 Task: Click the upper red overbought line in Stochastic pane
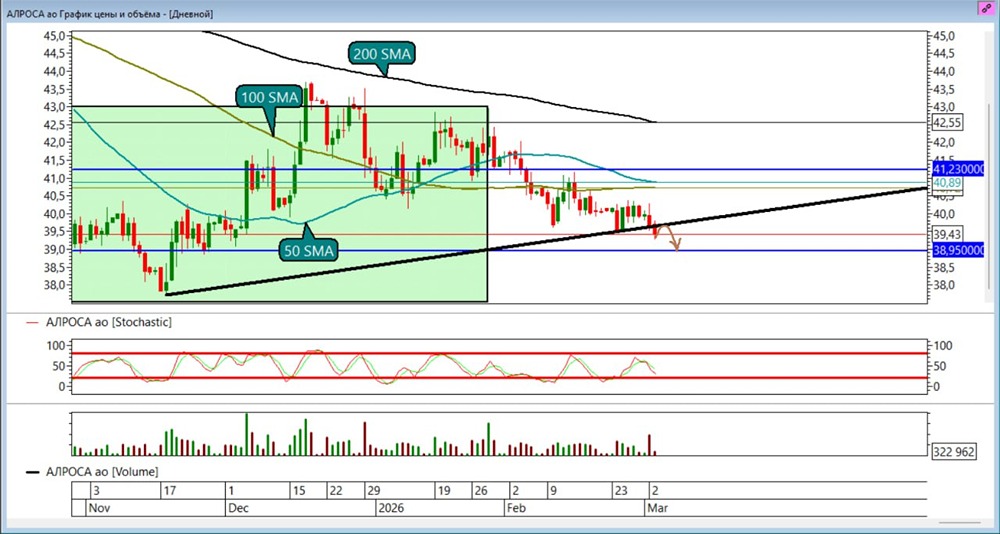(x=499, y=353)
